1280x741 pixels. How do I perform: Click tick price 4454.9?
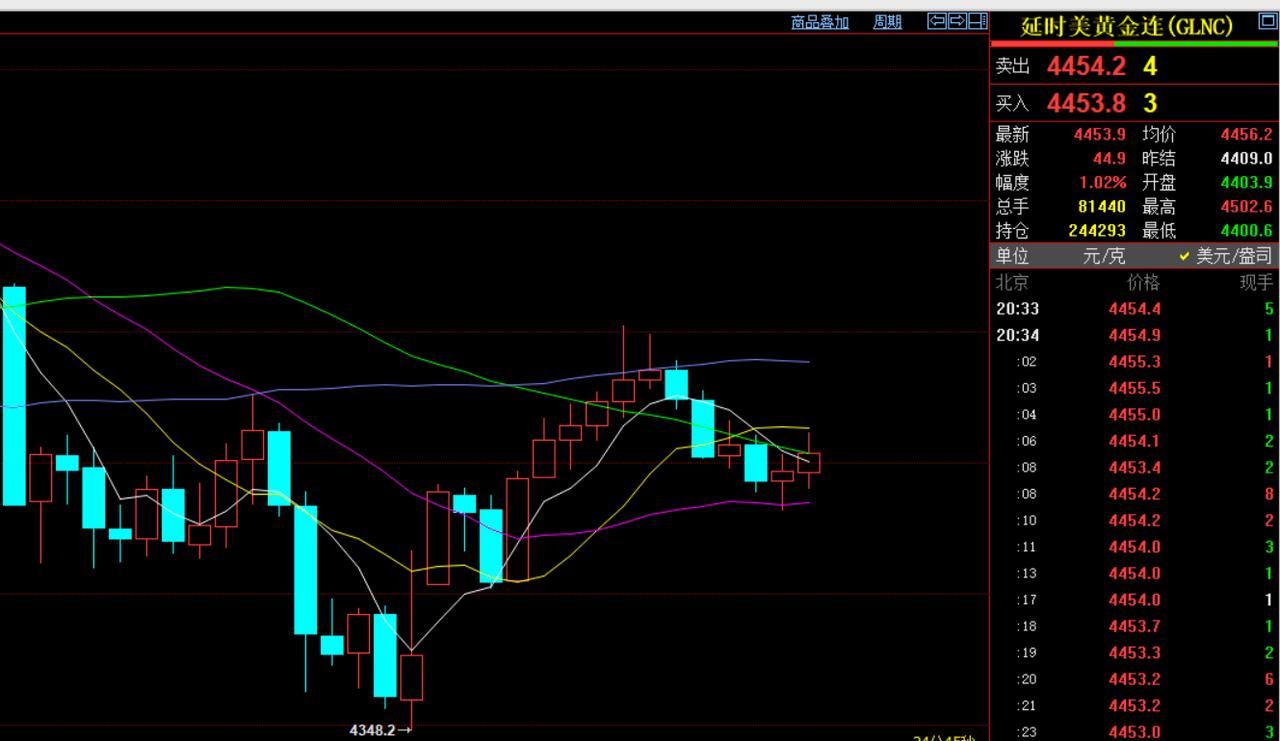point(1135,335)
